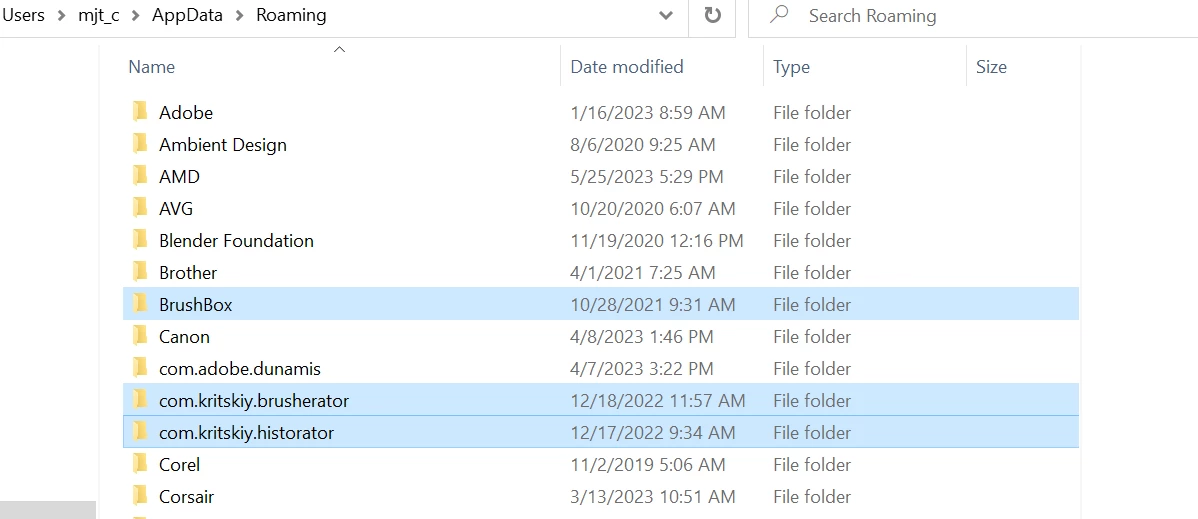
Task: Click date 1/16/2023 8:59 AM
Action: 648,112
